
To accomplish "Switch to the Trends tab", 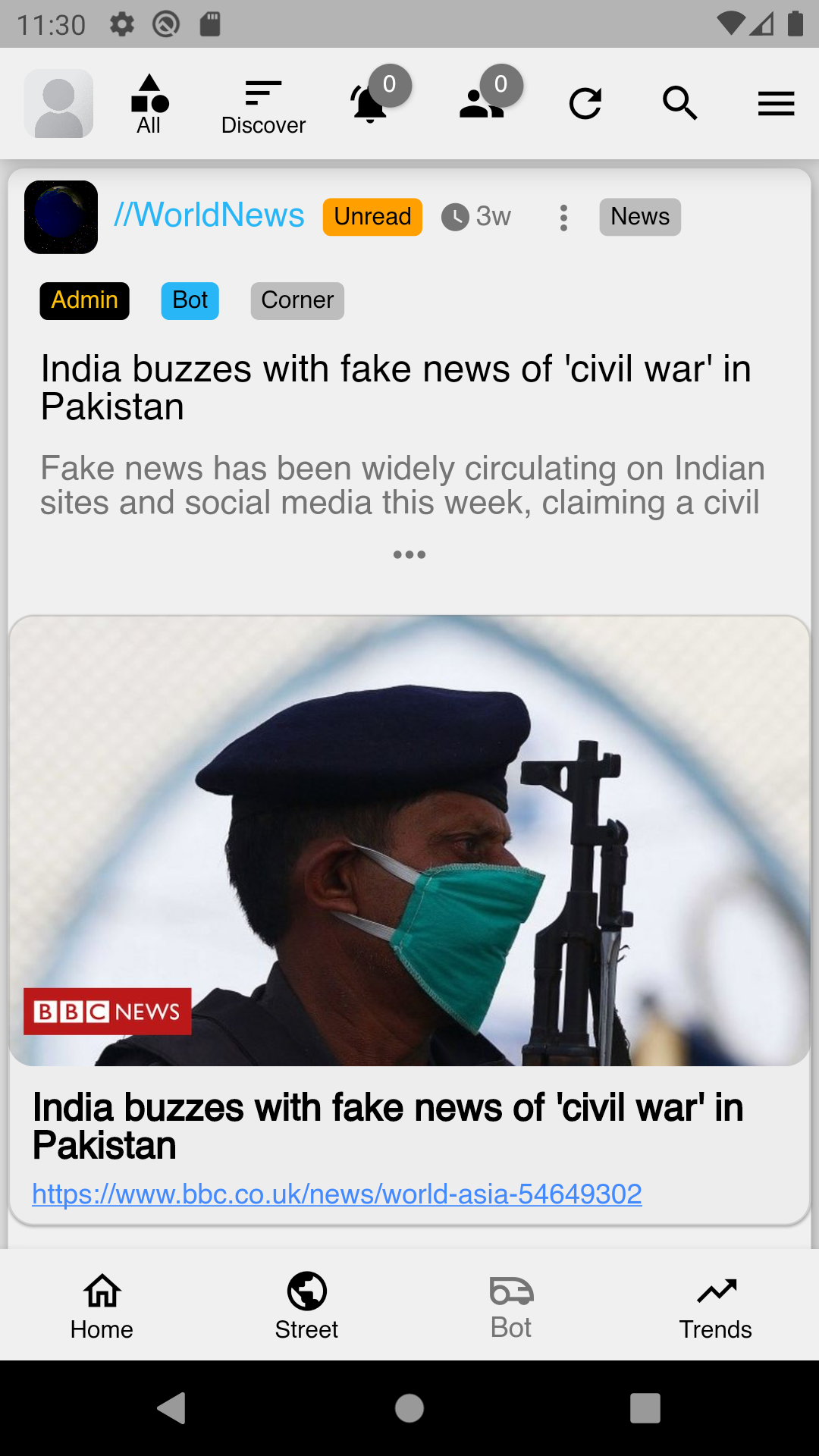I will pyautogui.click(x=716, y=1307).
